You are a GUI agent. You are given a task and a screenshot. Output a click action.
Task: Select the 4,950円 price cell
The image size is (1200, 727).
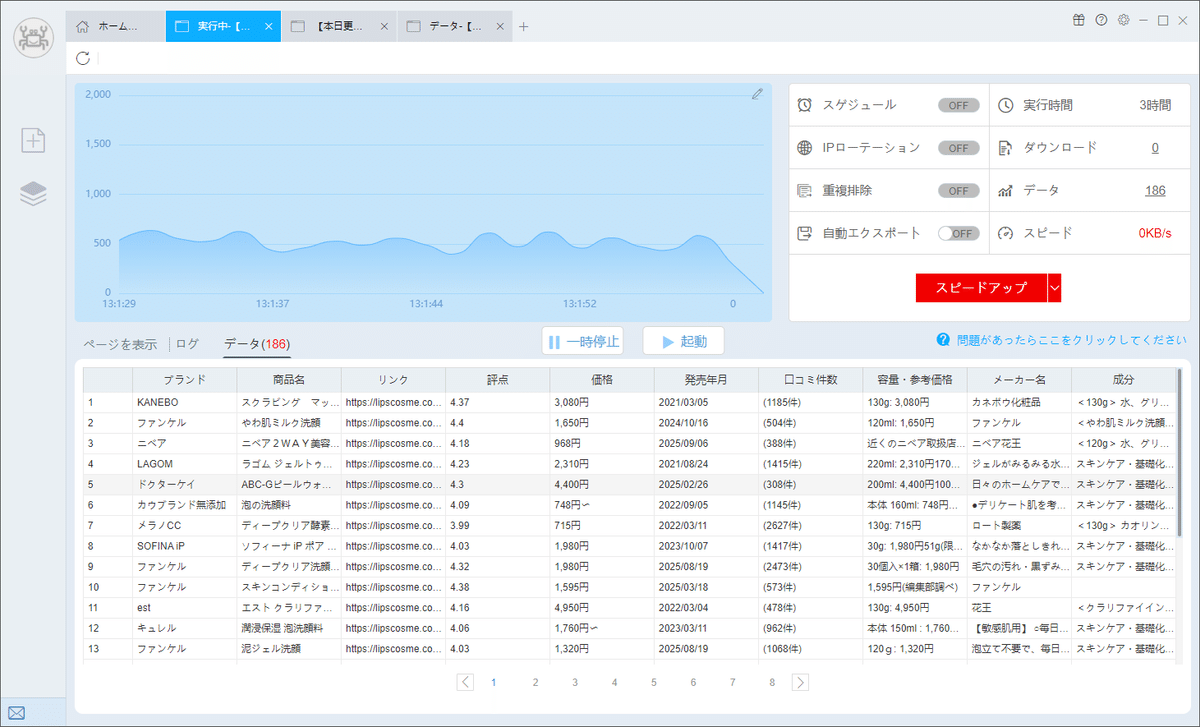click(x=602, y=607)
